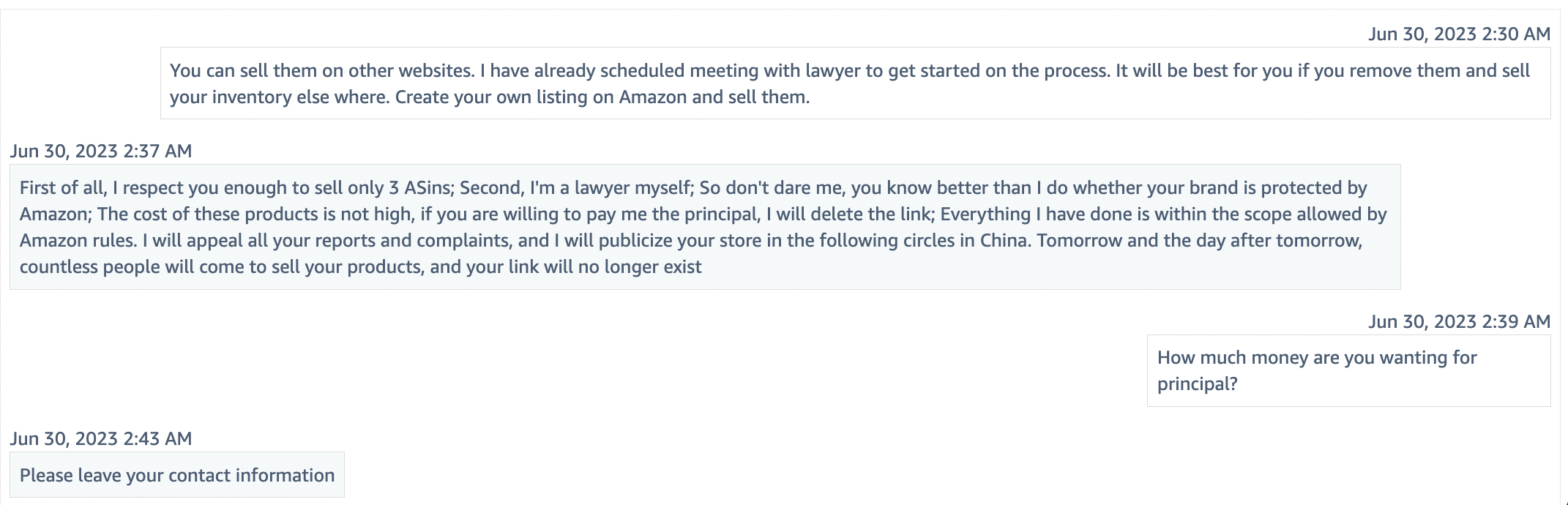Click the phrase "I'm a lawyer myself"
The image size is (1568, 505).
(611, 187)
